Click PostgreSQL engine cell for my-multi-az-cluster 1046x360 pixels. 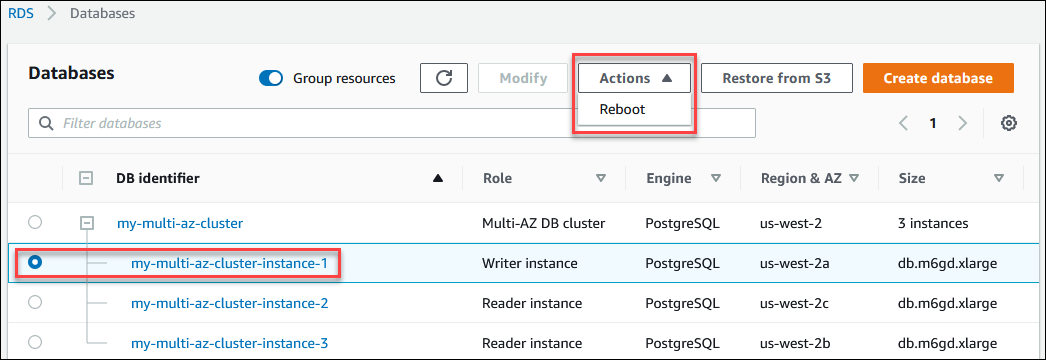(x=682, y=223)
